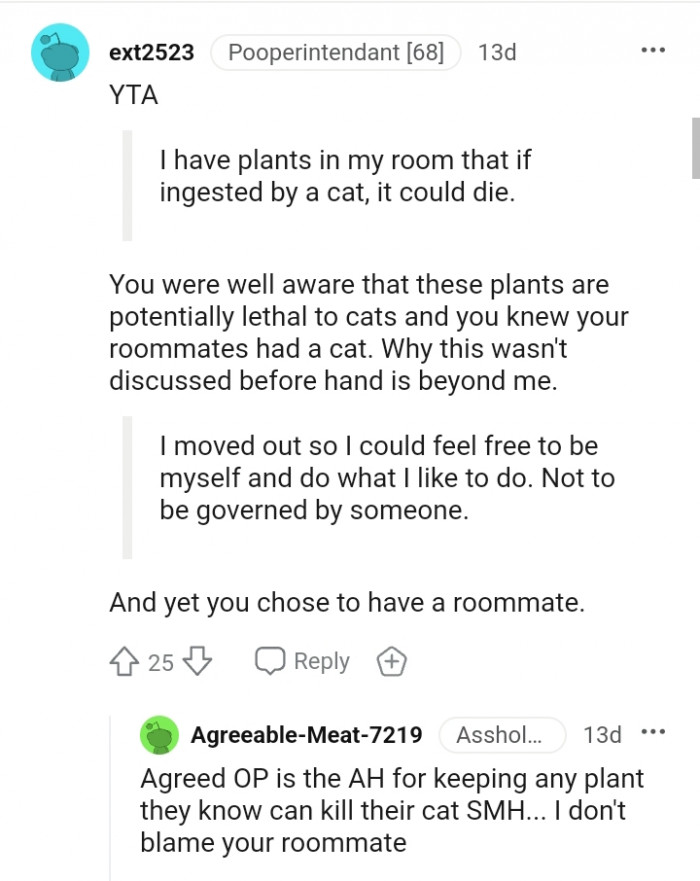
Task: Click the 13d timestamp on ext2523's comment
Action: (497, 52)
